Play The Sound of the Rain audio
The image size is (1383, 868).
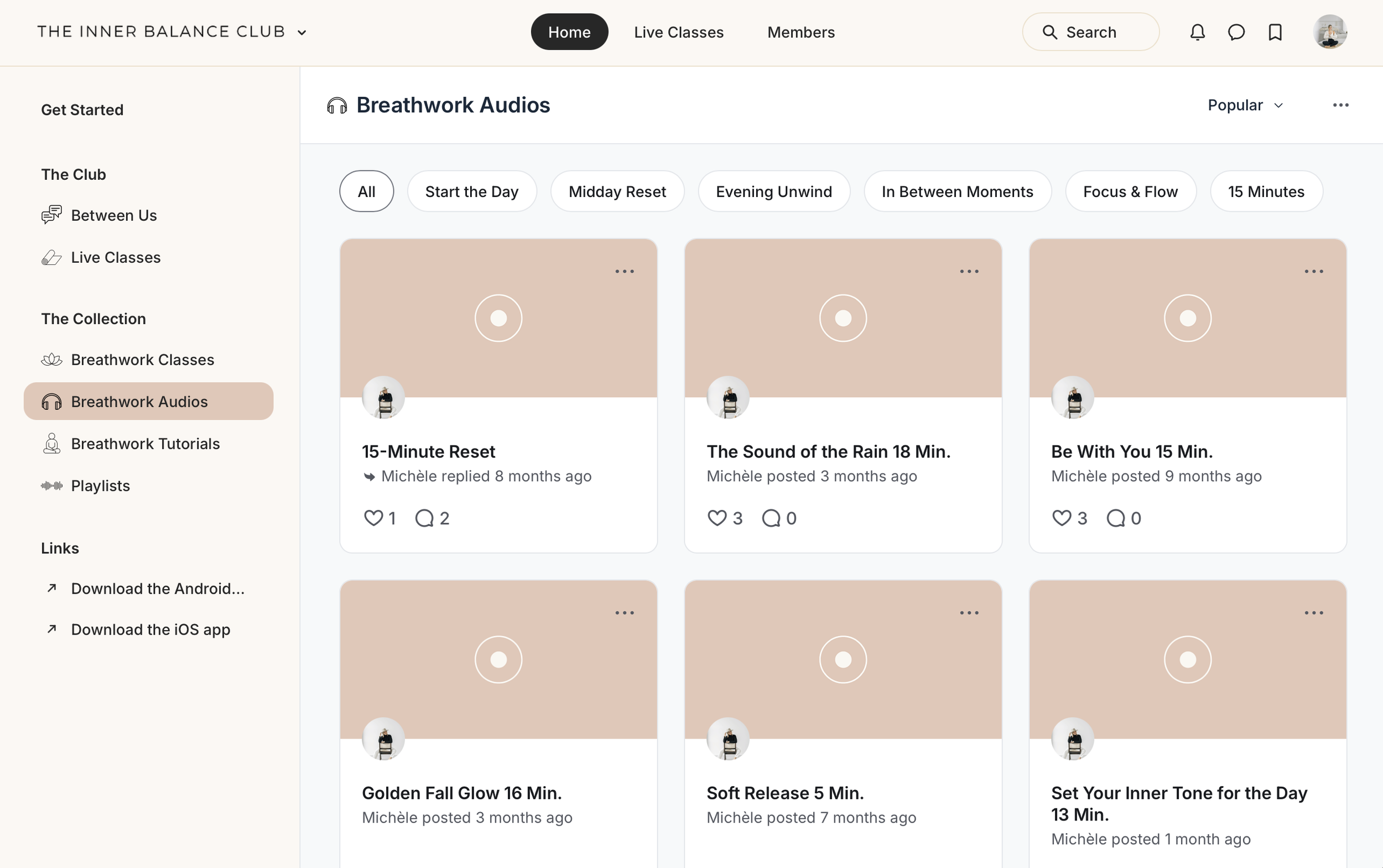(x=841, y=317)
